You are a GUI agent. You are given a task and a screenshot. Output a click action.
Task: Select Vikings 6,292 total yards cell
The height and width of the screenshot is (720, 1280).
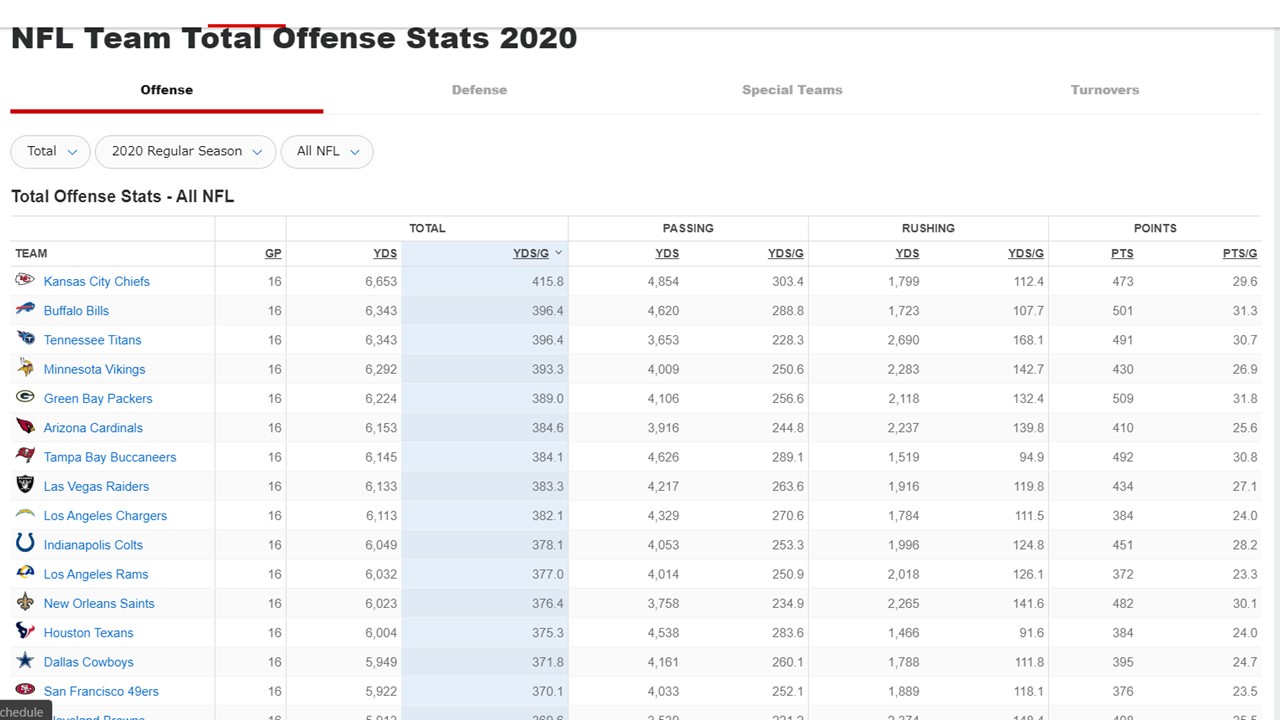(381, 369)
